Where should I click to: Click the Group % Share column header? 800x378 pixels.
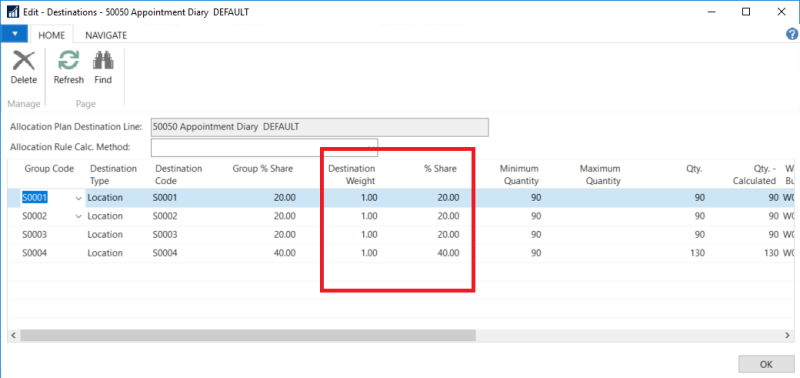(263, 169)
